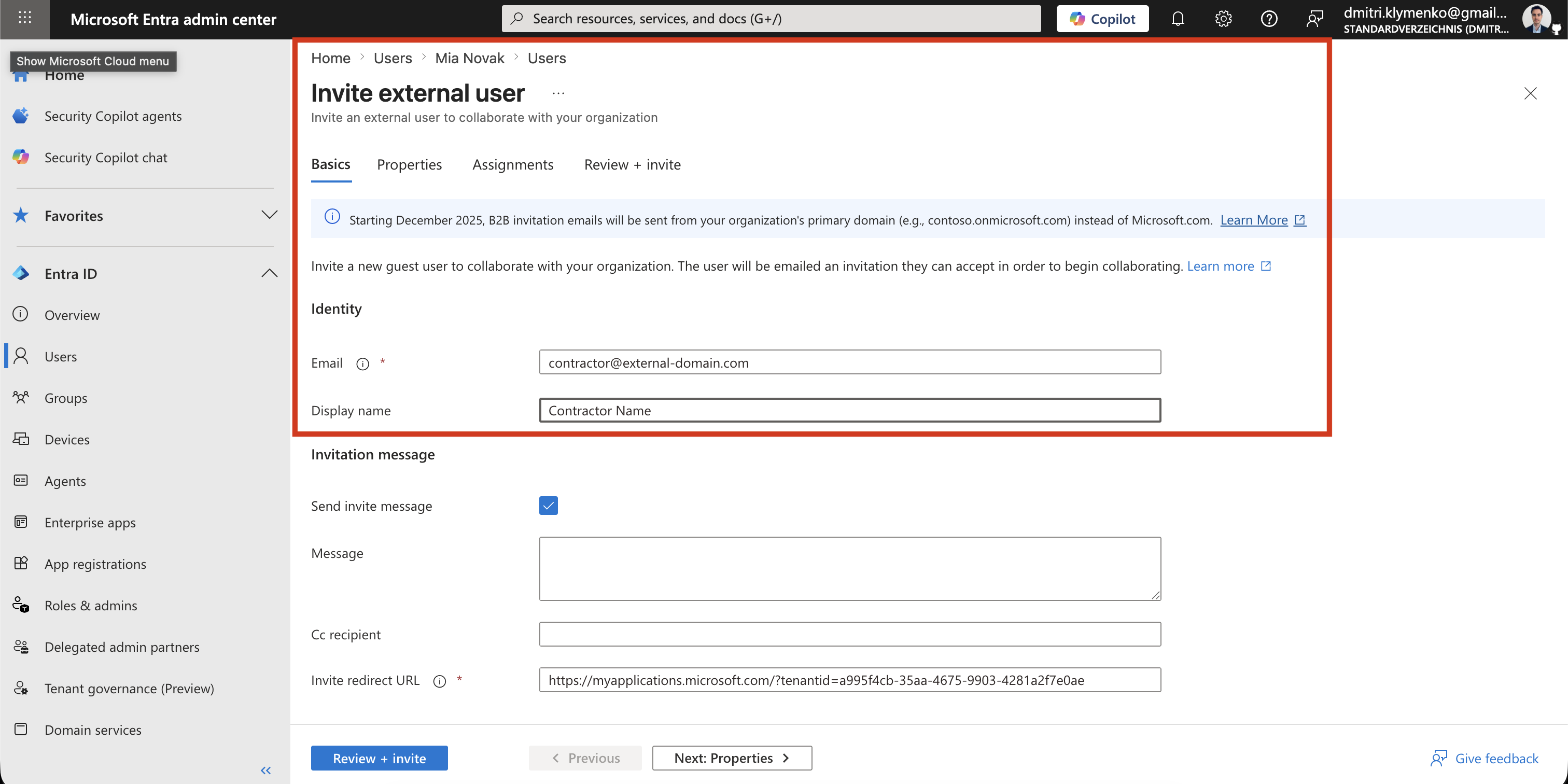Click the Message text area
Screen dimensions: 1568x784
click(850, 568)
